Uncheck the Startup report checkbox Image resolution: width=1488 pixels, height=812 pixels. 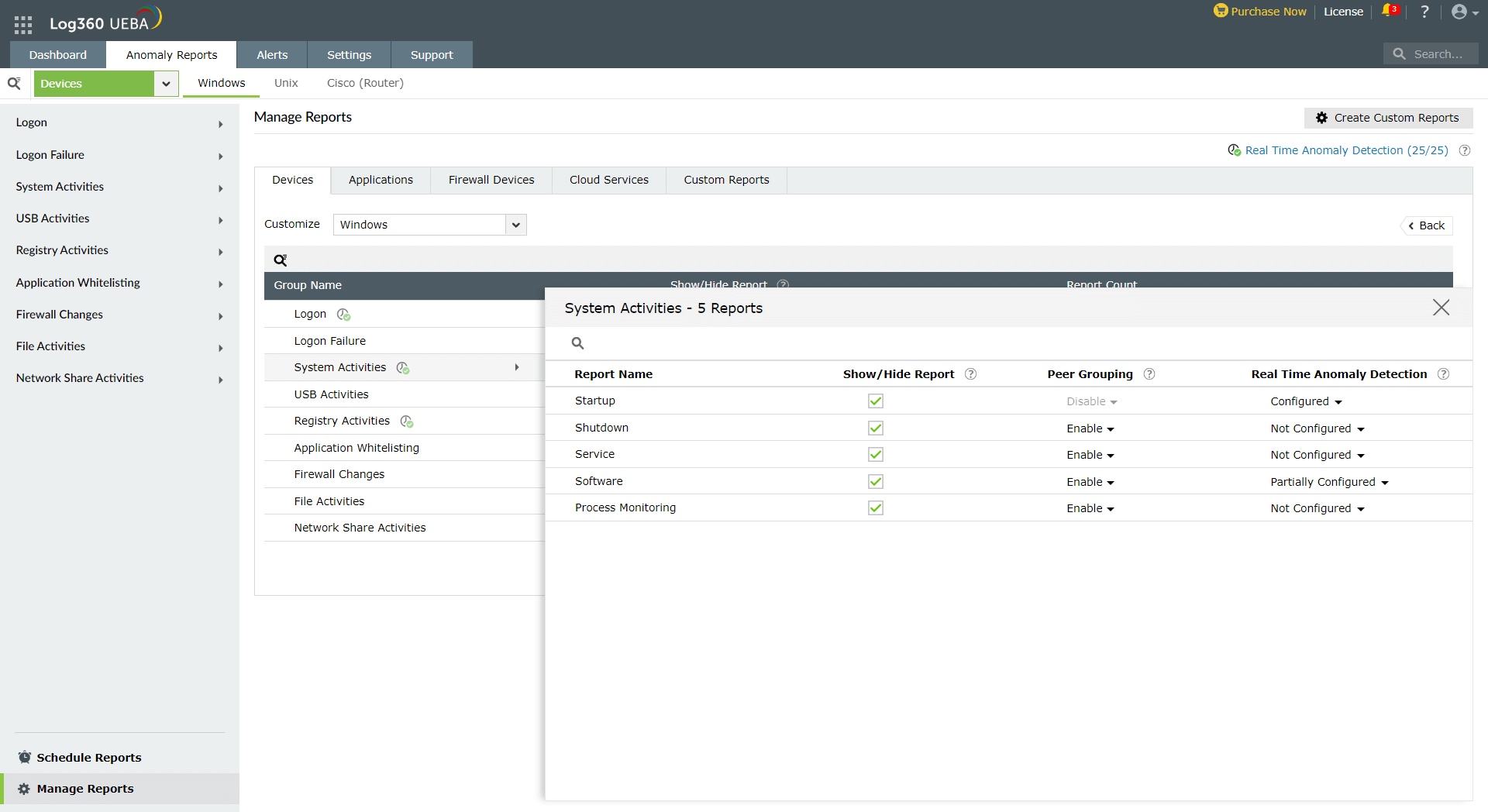pos(875,401)
